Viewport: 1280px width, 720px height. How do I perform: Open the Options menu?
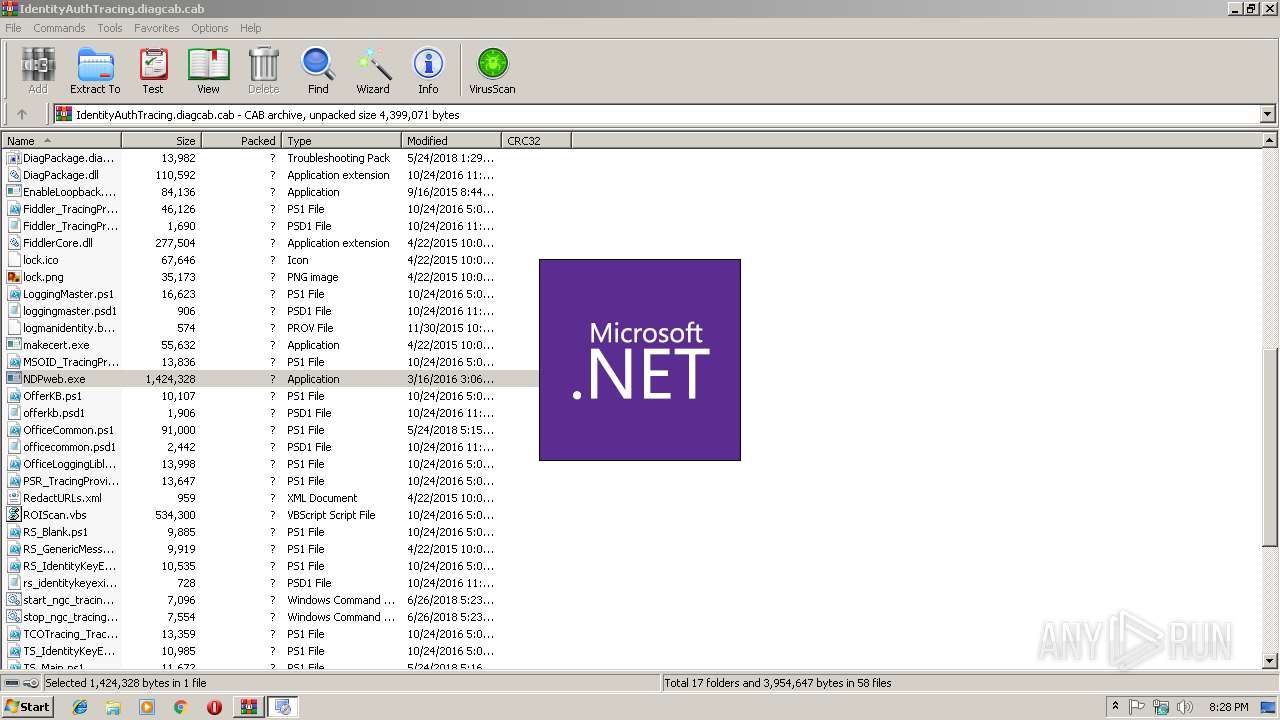[x=210, y=28]
